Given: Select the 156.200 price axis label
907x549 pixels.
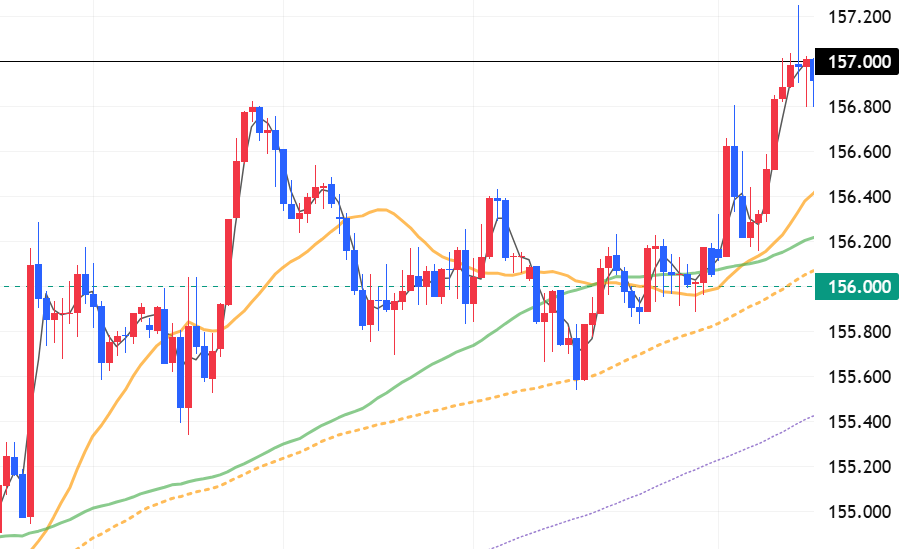Looking at the screenshot, I should point(859,242).
